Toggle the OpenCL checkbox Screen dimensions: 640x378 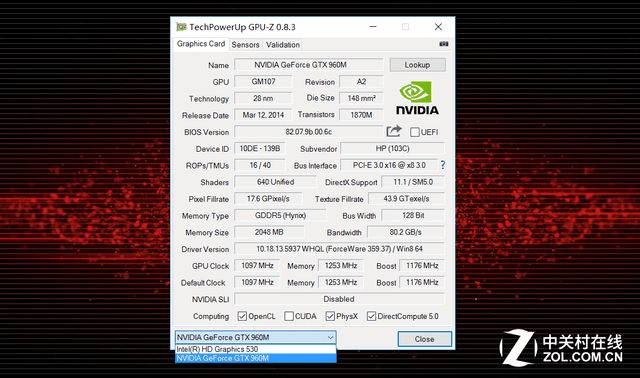pyautogui.click(x=242, y=316)
